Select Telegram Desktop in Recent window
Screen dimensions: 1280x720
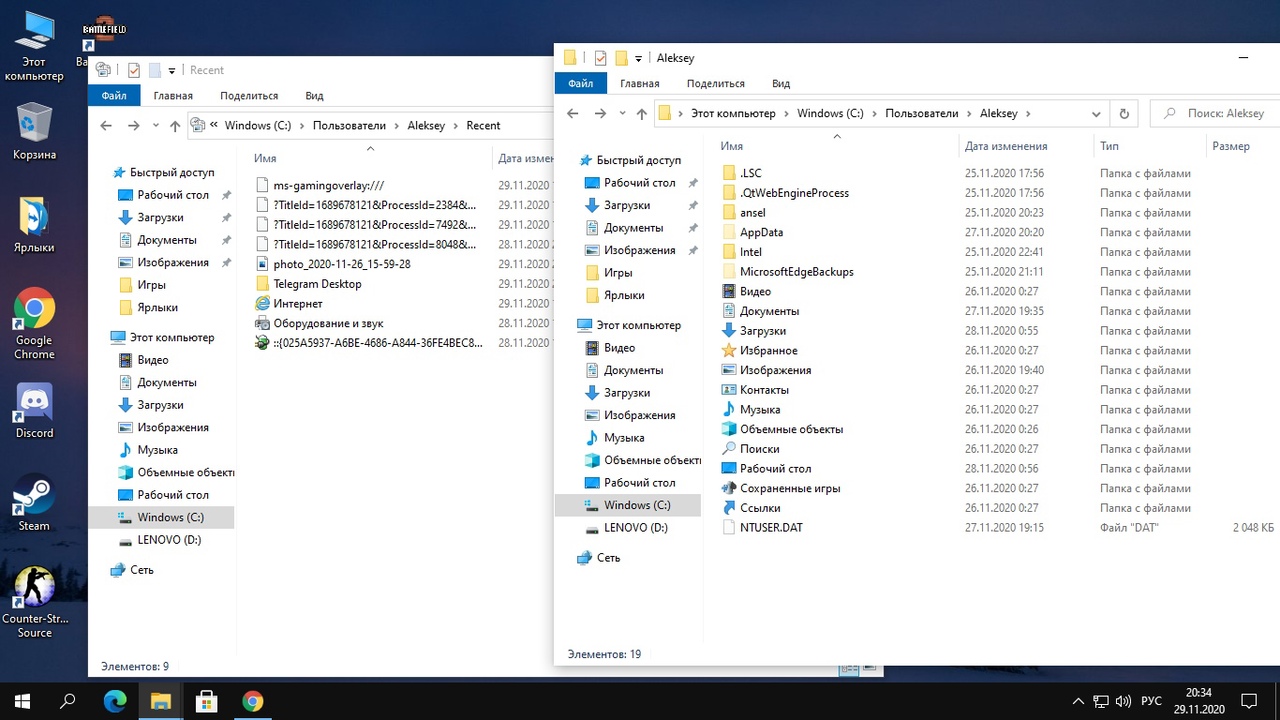pos(317,283)
